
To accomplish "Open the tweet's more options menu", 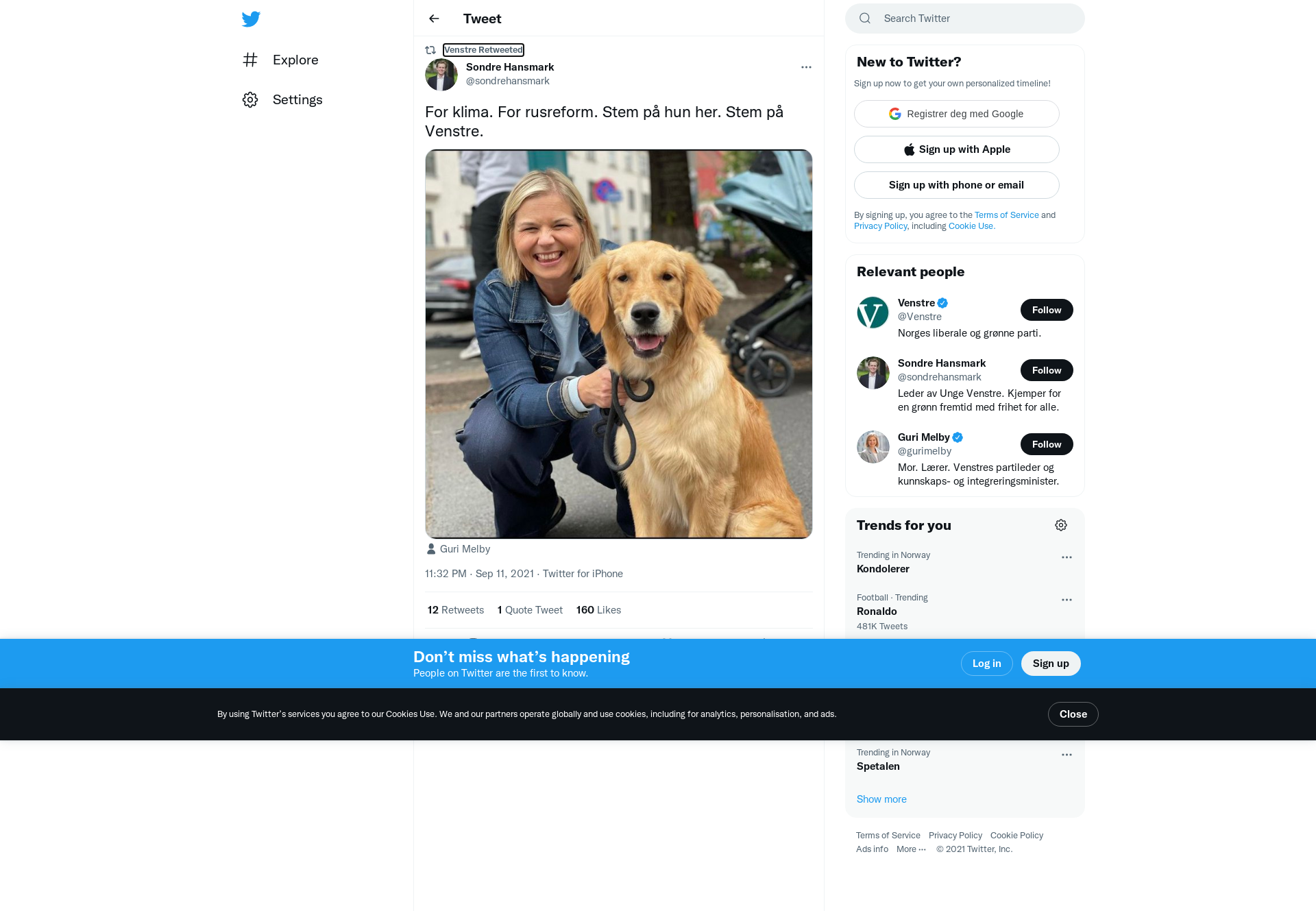I will (x=806, y=67).
